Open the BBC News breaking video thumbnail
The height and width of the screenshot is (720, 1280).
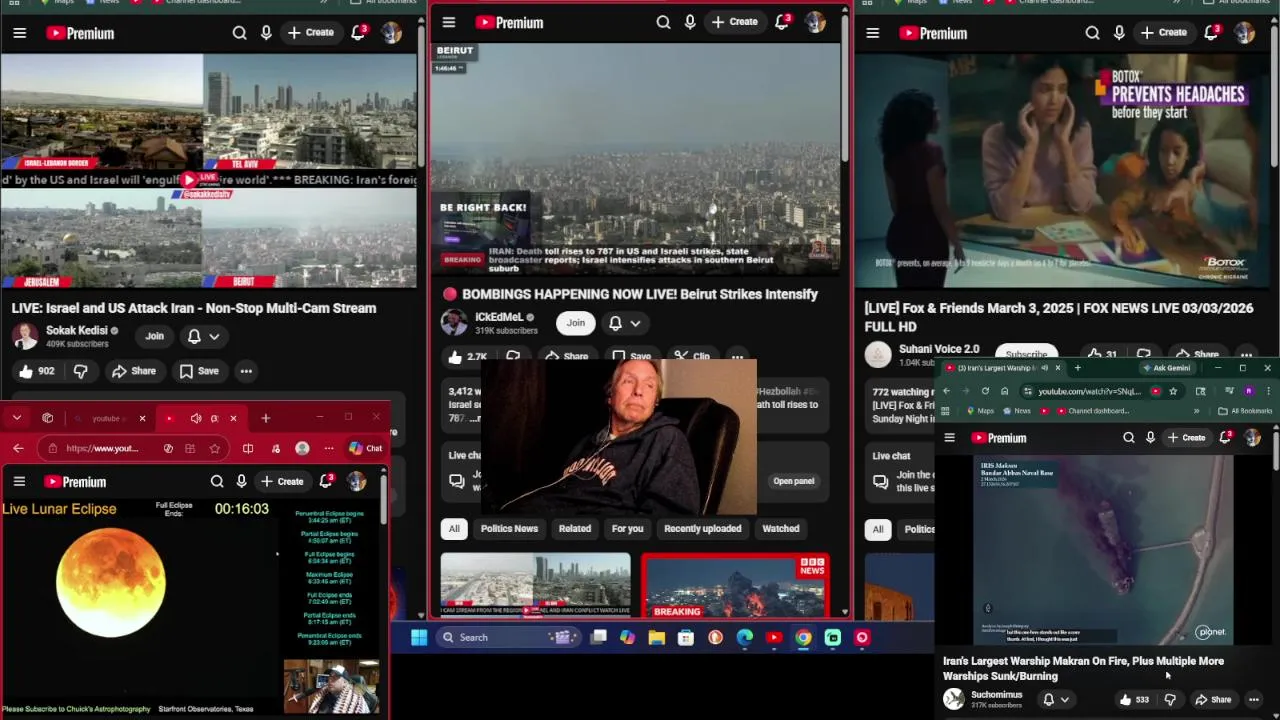[735, 585]
